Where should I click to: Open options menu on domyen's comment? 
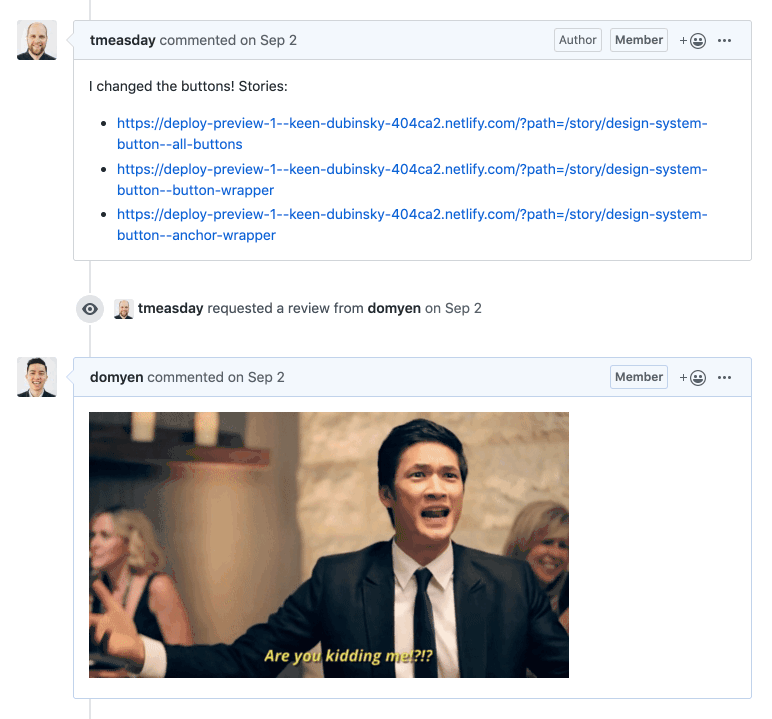pos(724,378)
